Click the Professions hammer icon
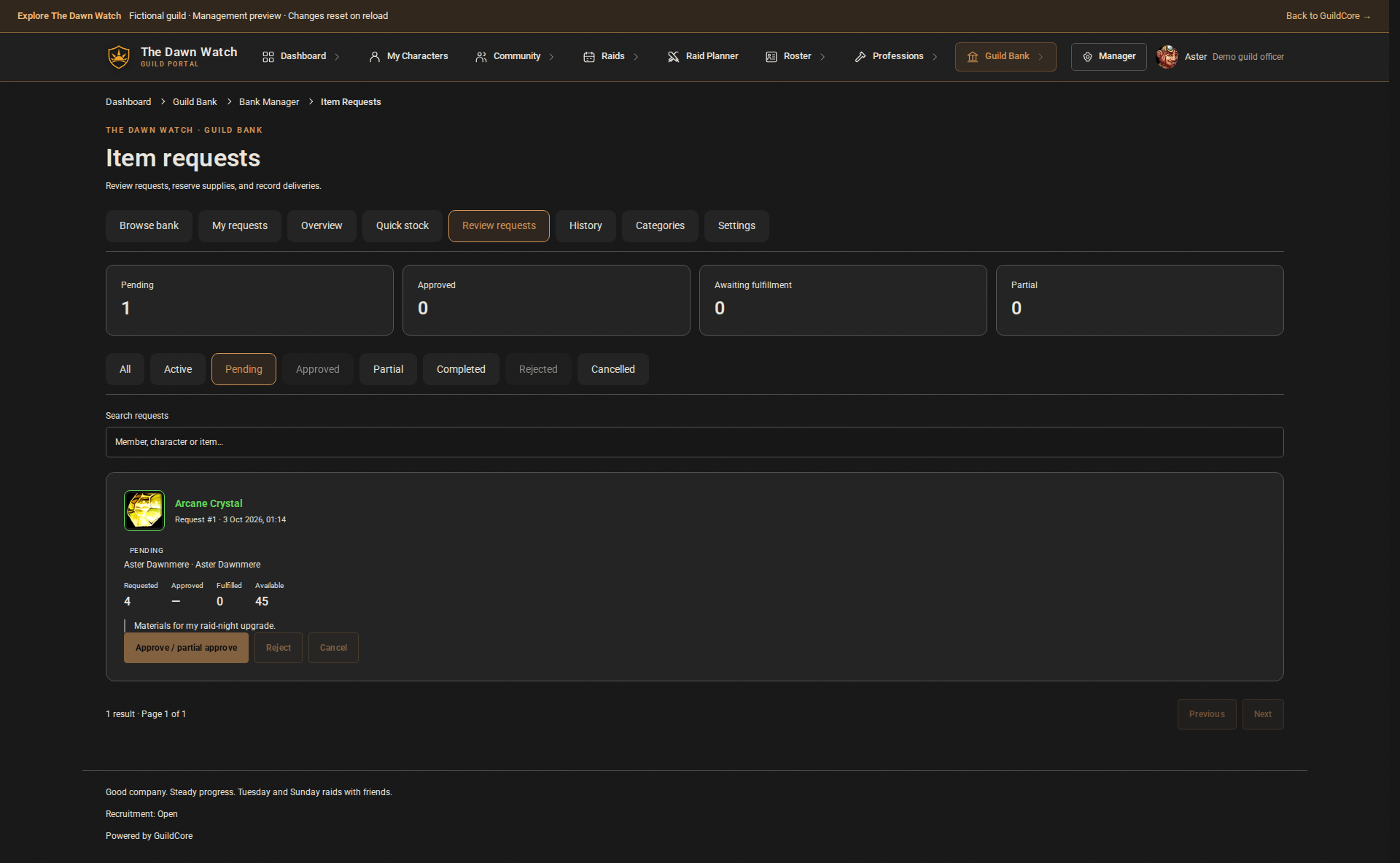 860,57
